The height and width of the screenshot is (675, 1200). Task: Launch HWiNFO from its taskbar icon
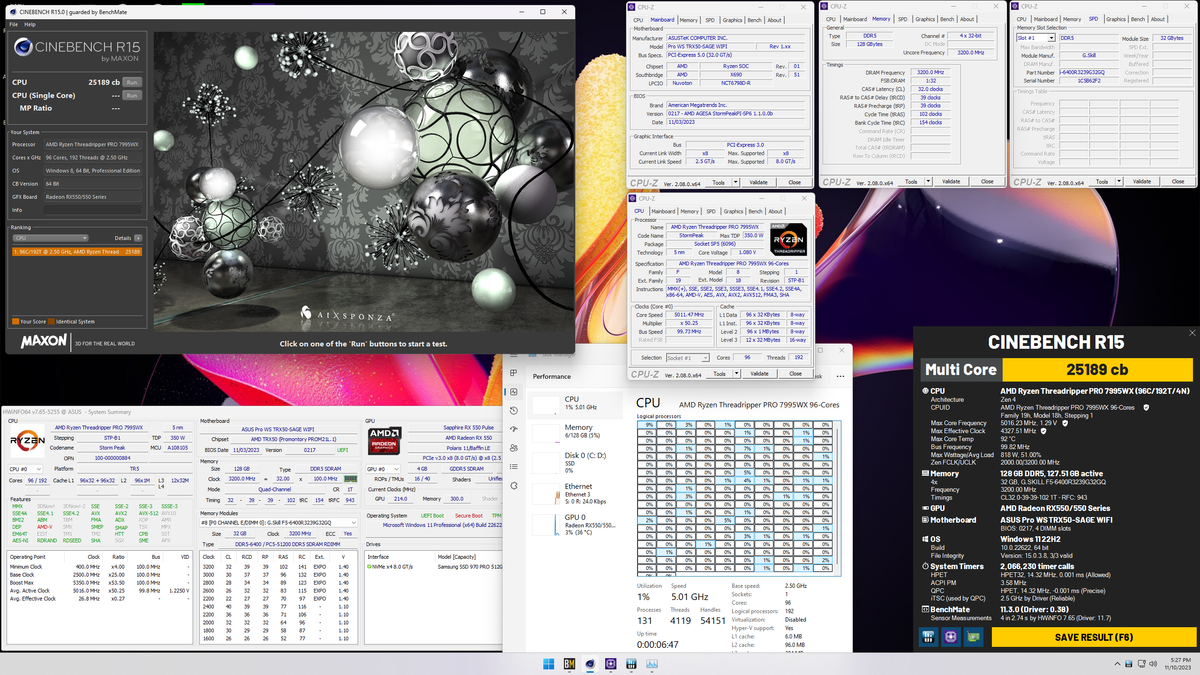(632, 663)
